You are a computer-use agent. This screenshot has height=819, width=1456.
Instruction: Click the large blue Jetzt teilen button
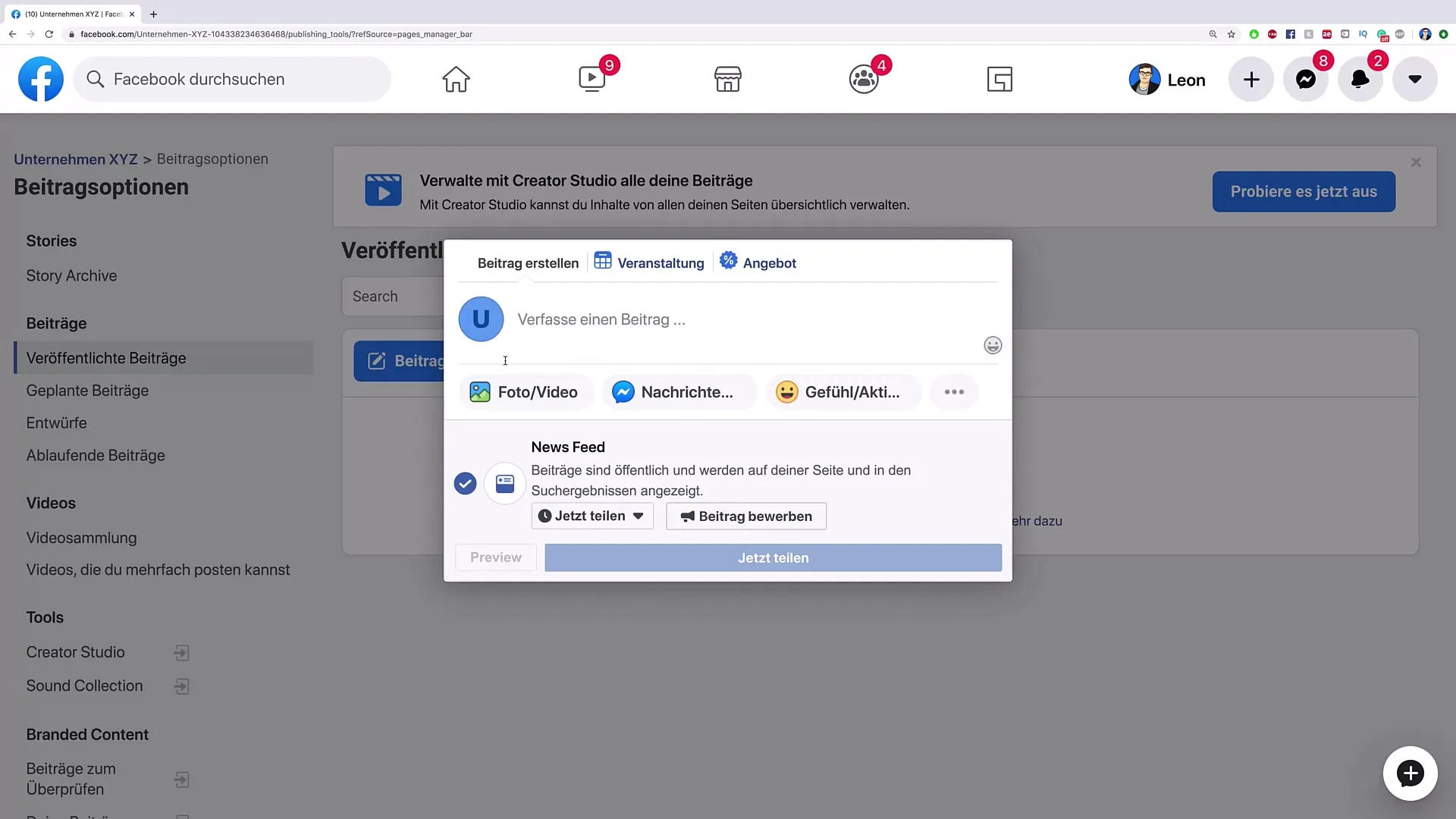pos(773,557)
